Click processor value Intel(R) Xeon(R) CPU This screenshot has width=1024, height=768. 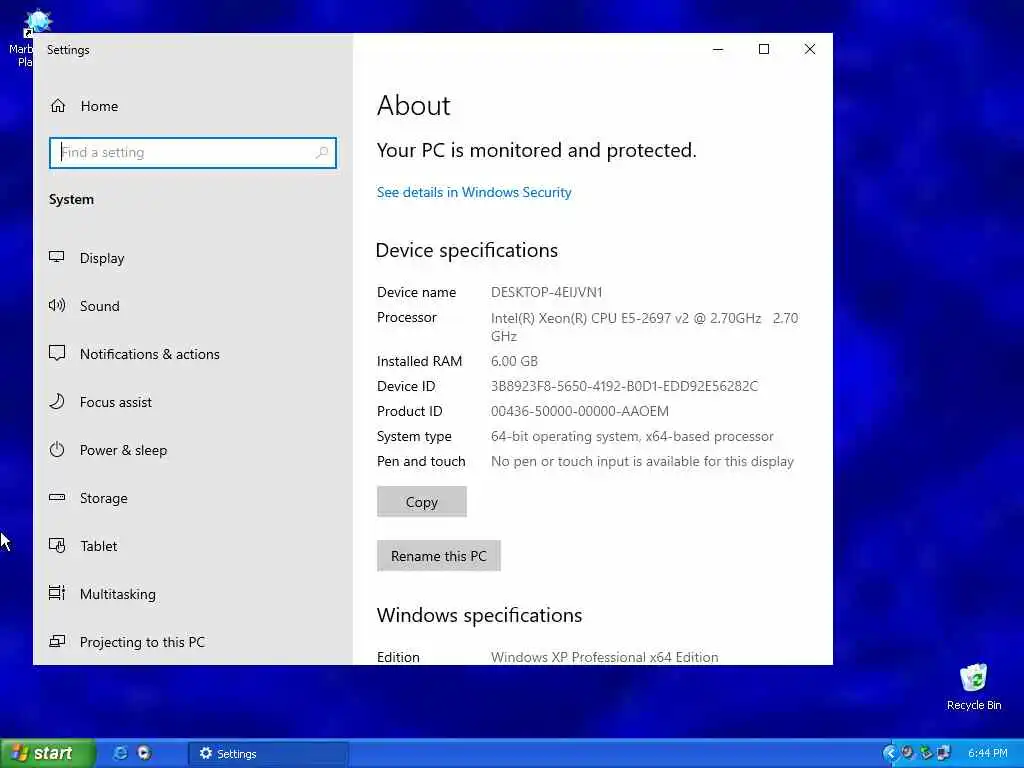tap(645, 327)
